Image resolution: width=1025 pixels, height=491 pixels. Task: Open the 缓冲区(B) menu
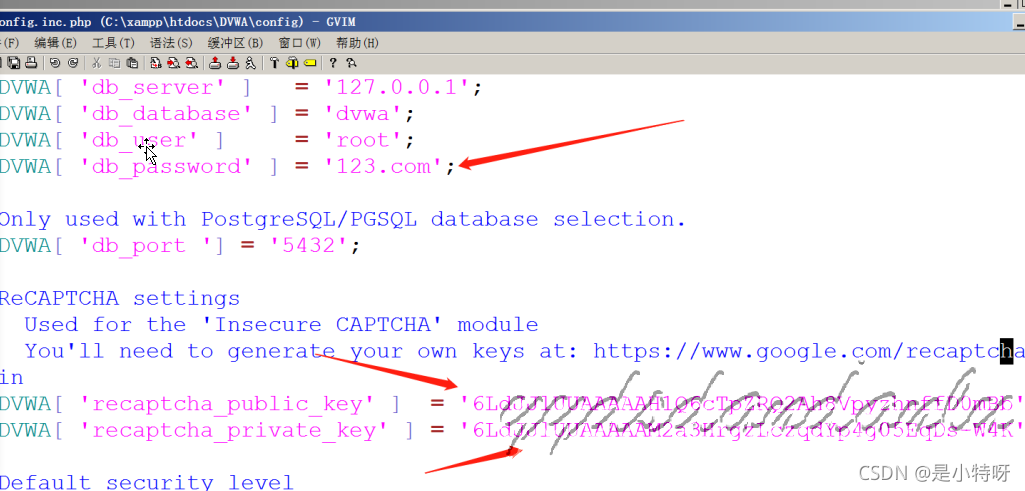click(x=235, y=43)
